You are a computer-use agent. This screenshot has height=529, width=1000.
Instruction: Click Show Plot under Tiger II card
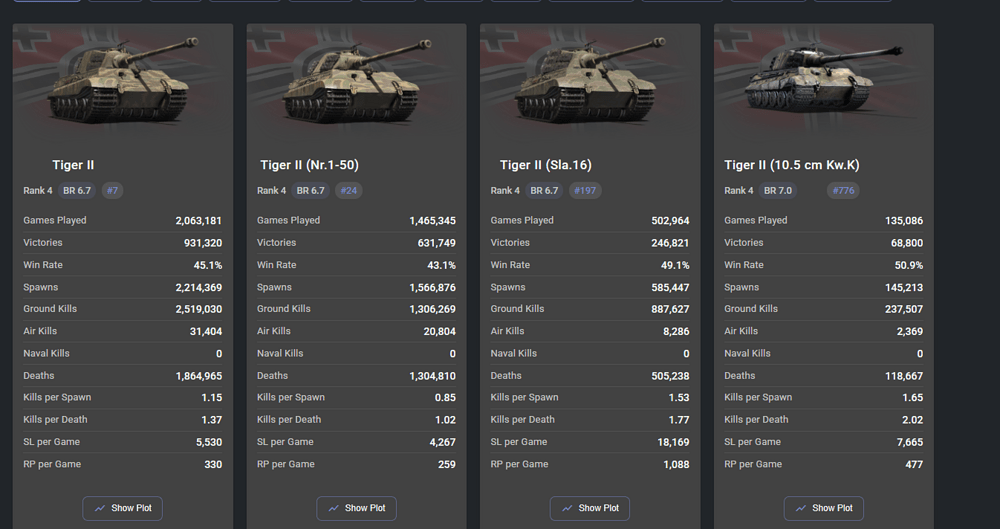(x=122, y=508)
